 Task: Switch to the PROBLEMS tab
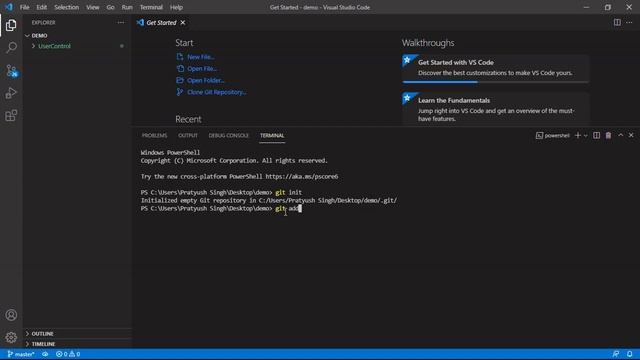(154, 136)
